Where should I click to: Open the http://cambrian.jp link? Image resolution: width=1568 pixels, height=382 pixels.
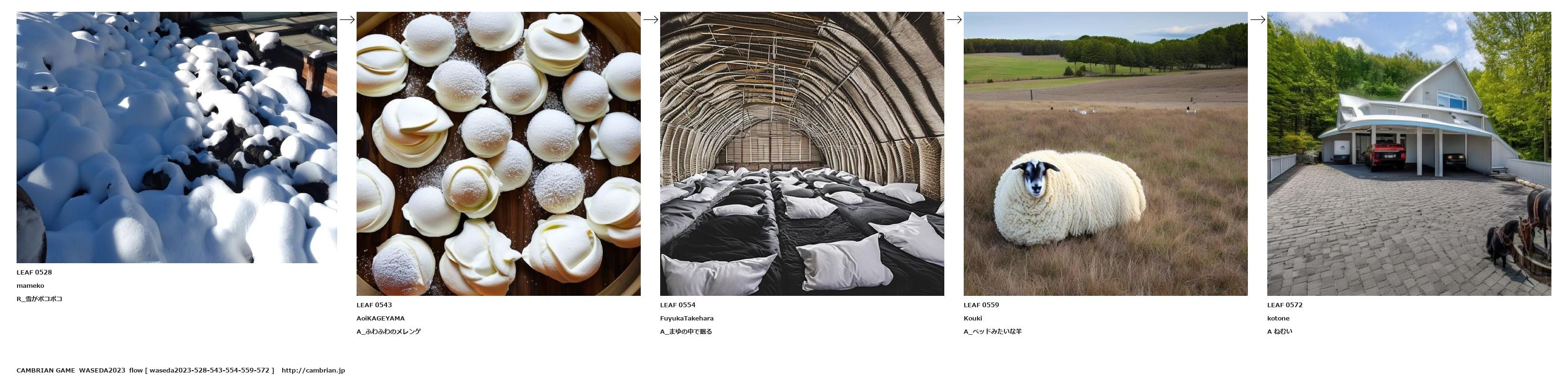click(314, 371)
